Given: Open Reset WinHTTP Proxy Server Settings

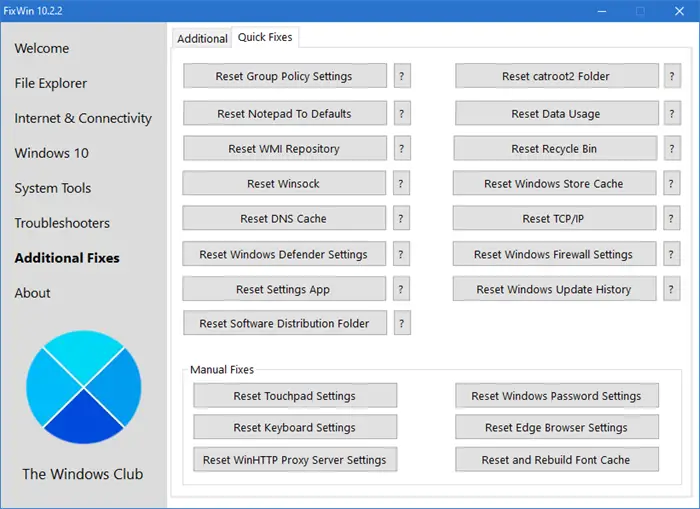Looking at the screenshot, I should [x=295, y=459].
